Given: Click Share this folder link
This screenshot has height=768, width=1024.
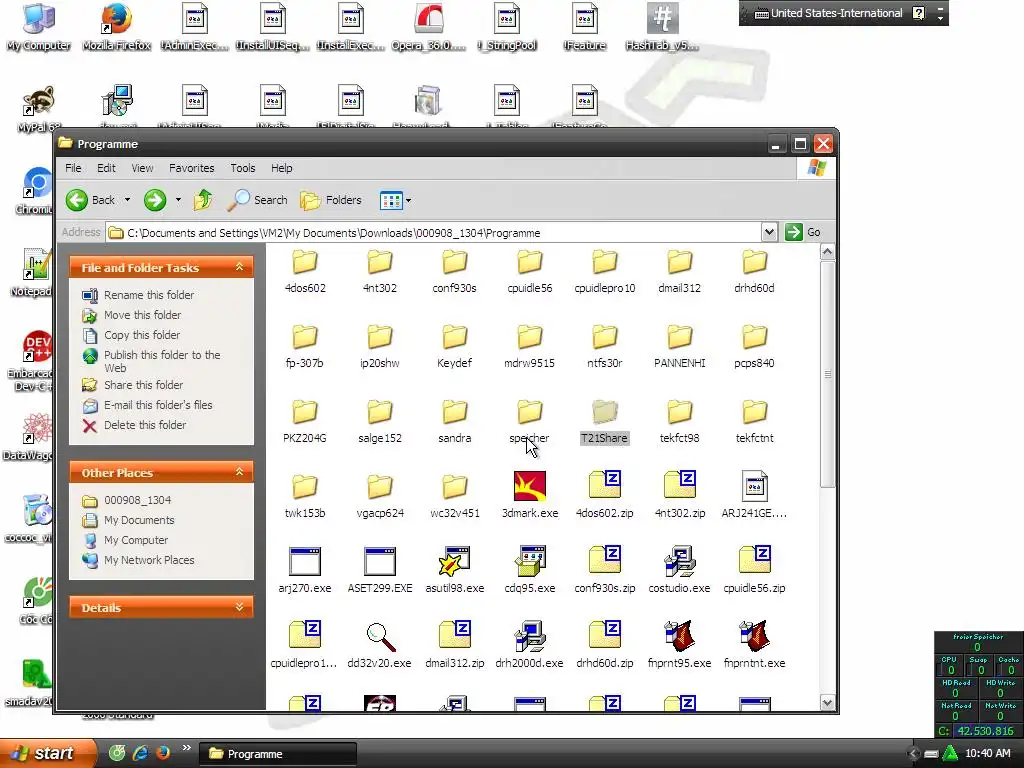Looking at the screenshot, I should [x=143, y=385].
